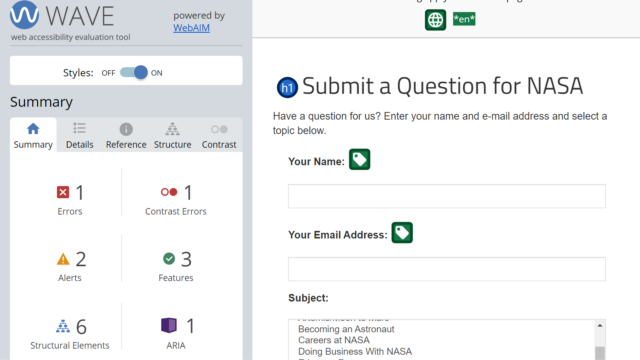Click the Features label
This screenshot has width=640, height=360.
coord(176,278)
